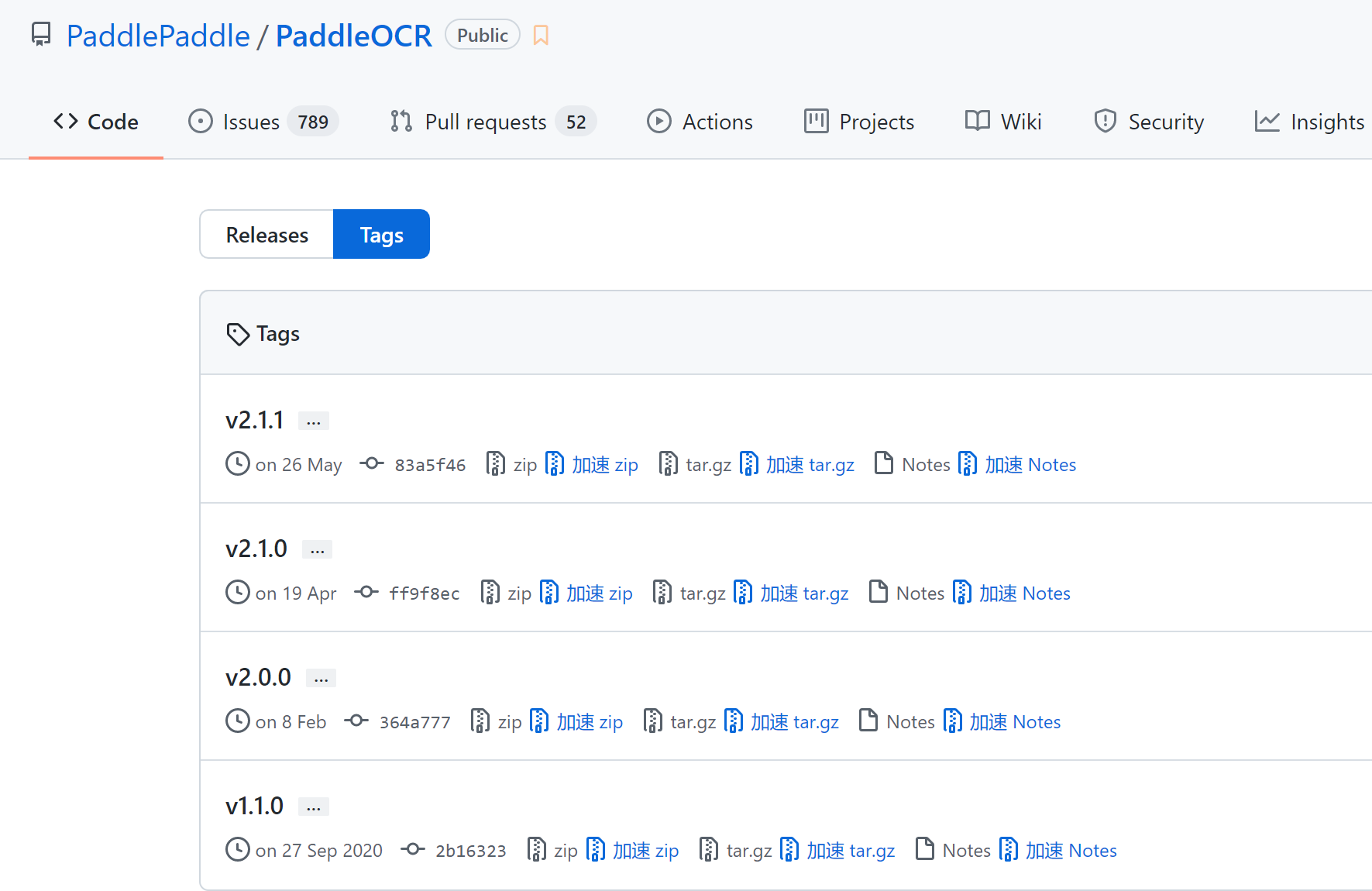Click 加速 Notes for v2.1.1
1372x891 pixels.
coord(1017,464)
